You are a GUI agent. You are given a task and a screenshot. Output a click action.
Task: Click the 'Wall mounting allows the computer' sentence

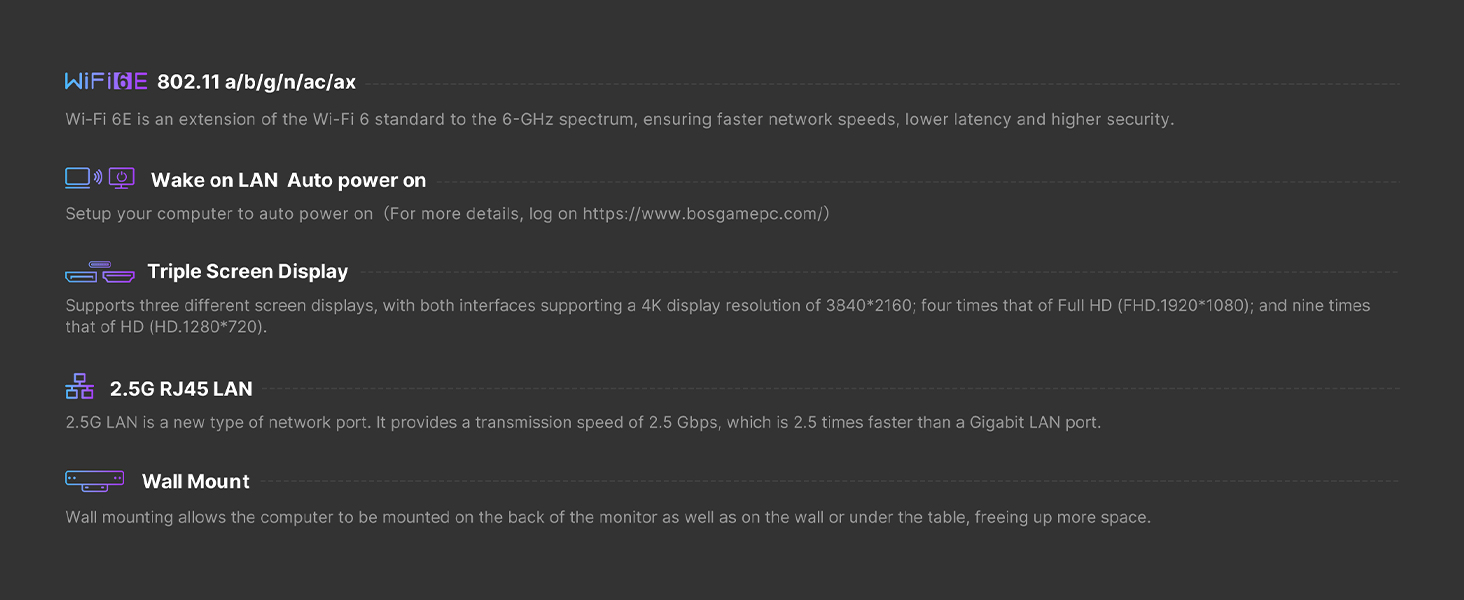(200, 517)
